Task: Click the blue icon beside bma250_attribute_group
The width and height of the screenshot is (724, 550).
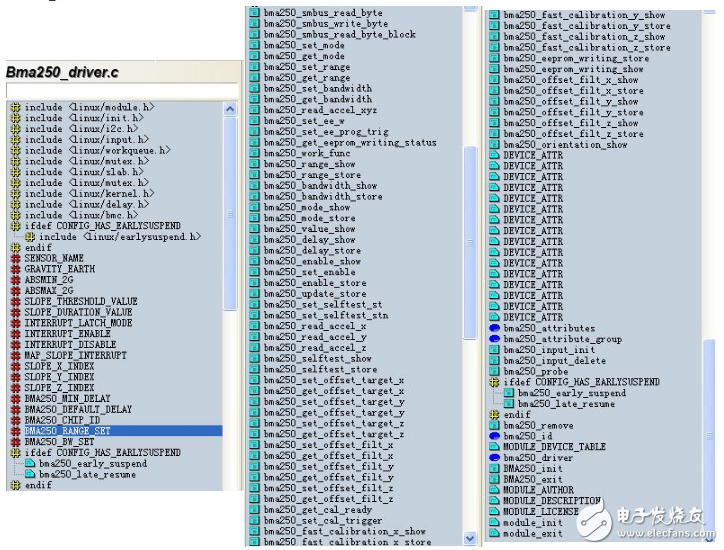Action: (495, 339)
